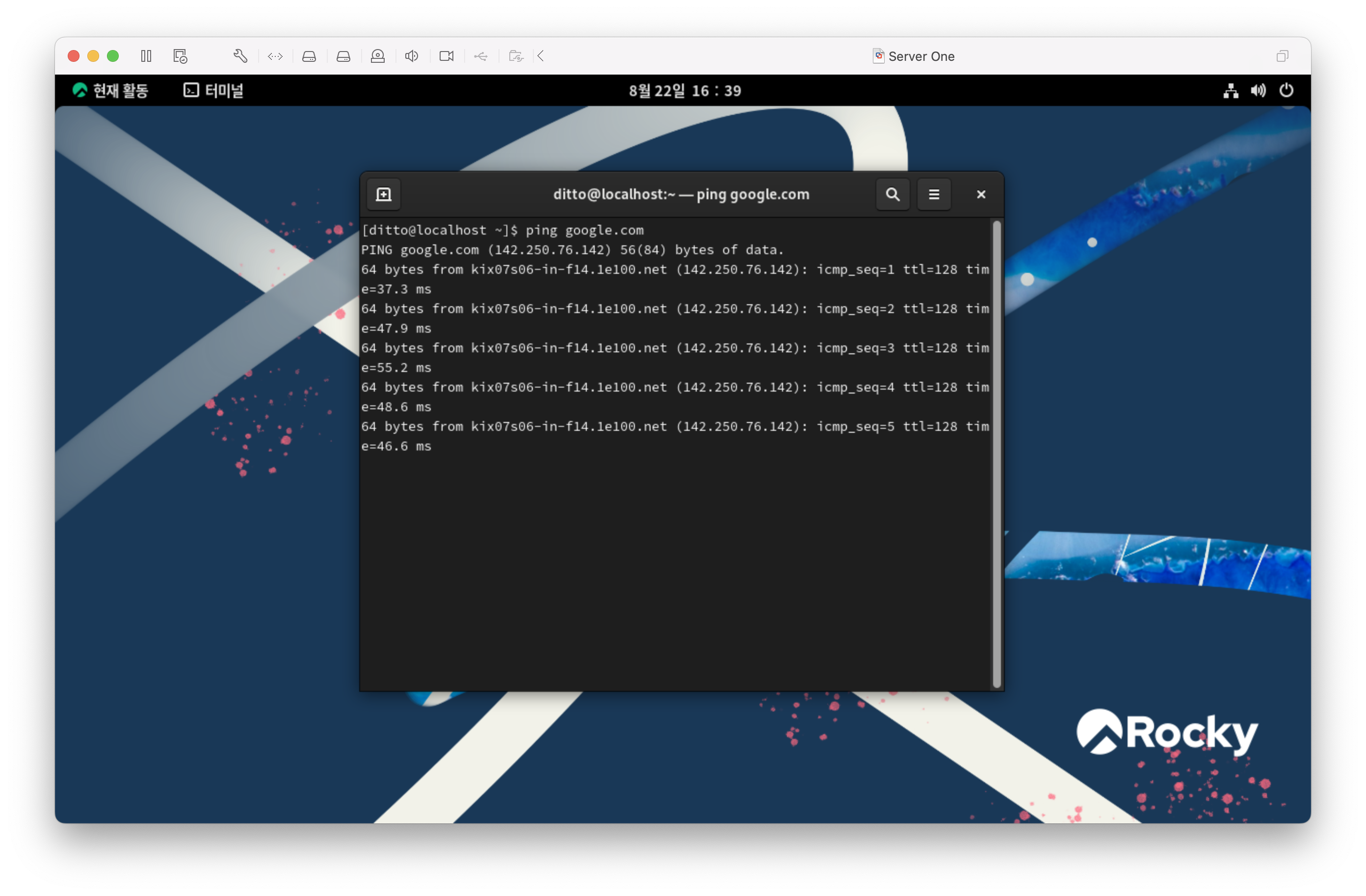Click the network adapter arrows icon
The height and width of the screenshot is (896, 1366).
pos(275,55)
